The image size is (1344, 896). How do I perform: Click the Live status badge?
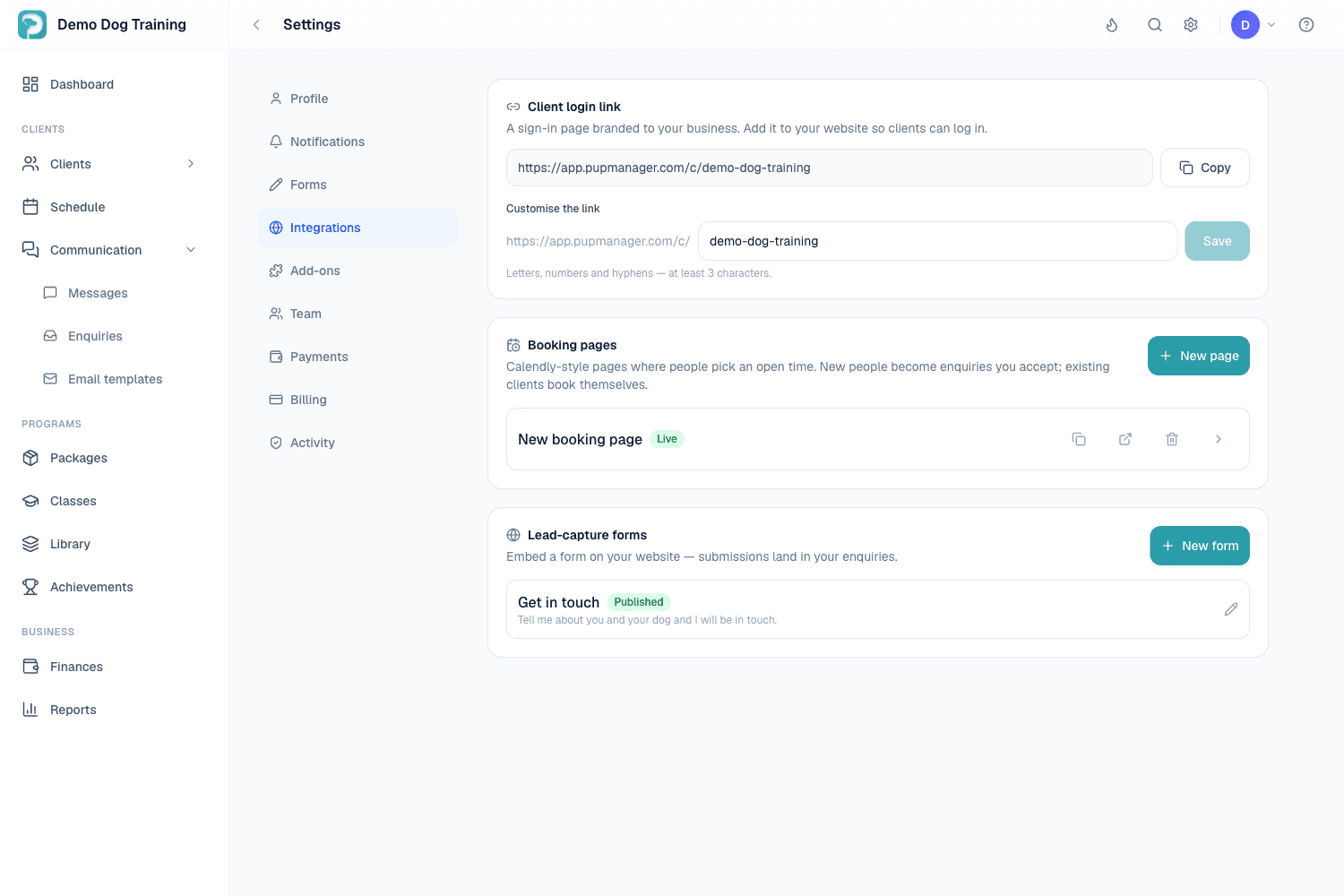[667, 439]
